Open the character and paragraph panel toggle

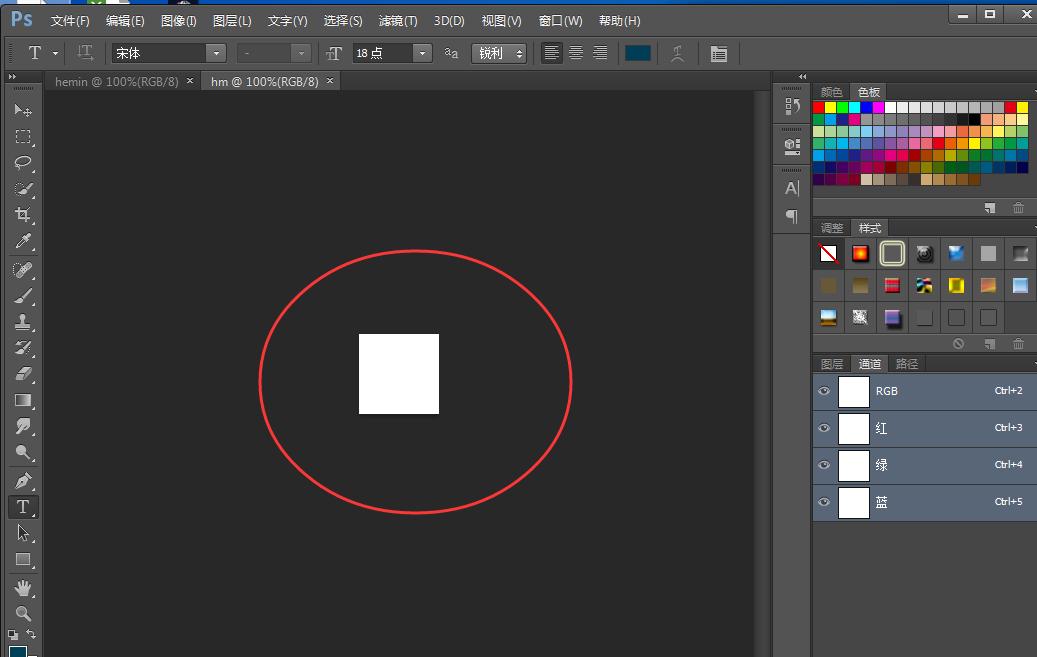pos(718,54)
